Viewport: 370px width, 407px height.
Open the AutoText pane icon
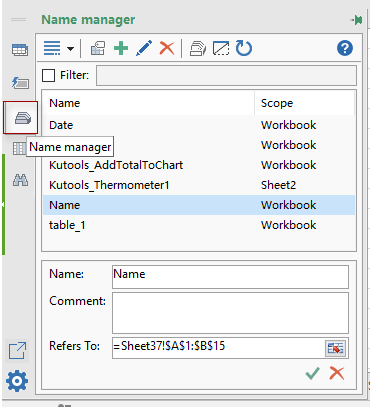point(20,83)
